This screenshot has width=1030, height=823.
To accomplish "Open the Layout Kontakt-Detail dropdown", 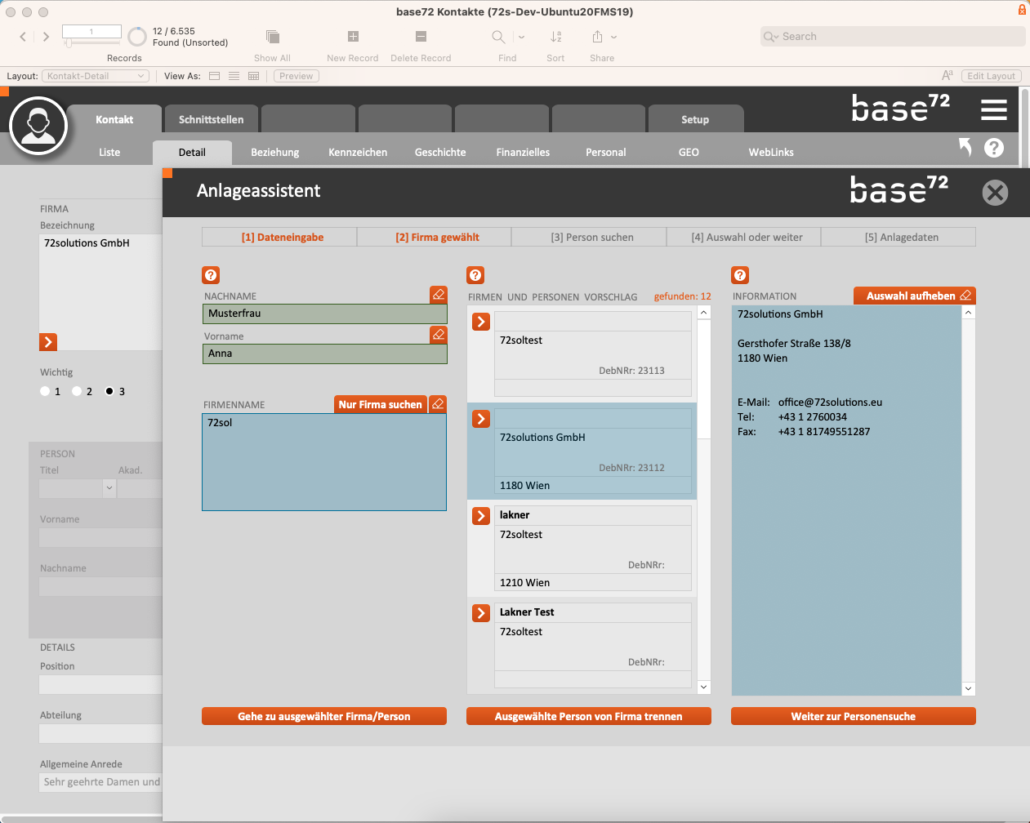I will click(96, 76).
